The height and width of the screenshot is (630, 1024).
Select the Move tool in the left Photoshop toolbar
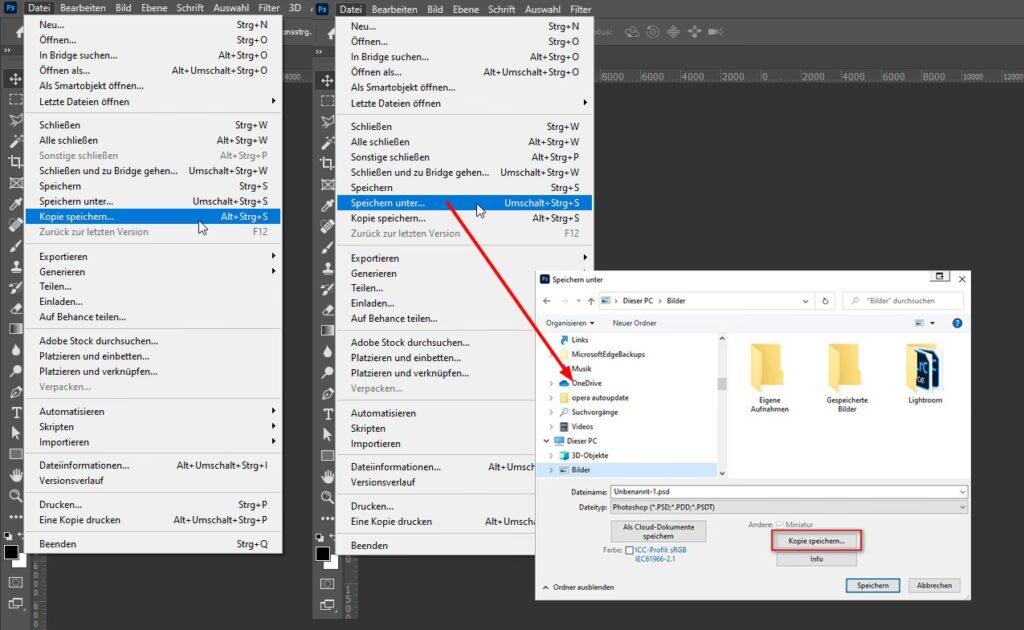point(16,78)
